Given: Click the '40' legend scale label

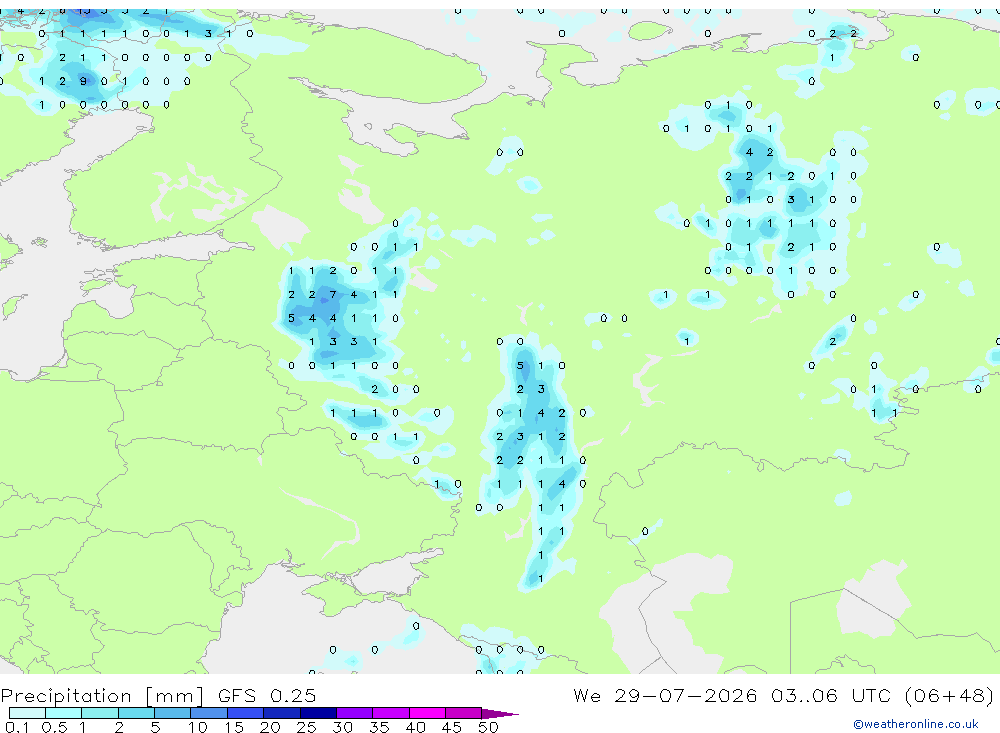Looking at the screenshot, I should point(415,727).
